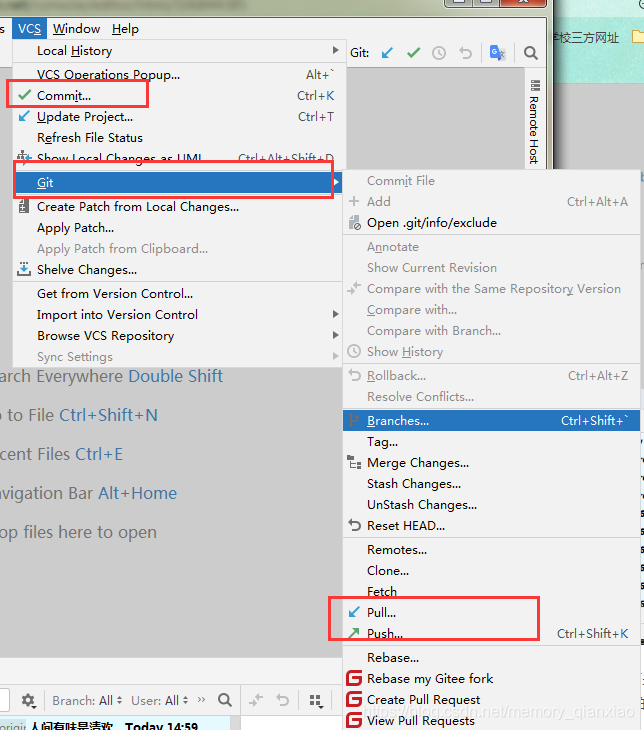Click the bottom panel compare arrows icon

(x=256, y=700)
